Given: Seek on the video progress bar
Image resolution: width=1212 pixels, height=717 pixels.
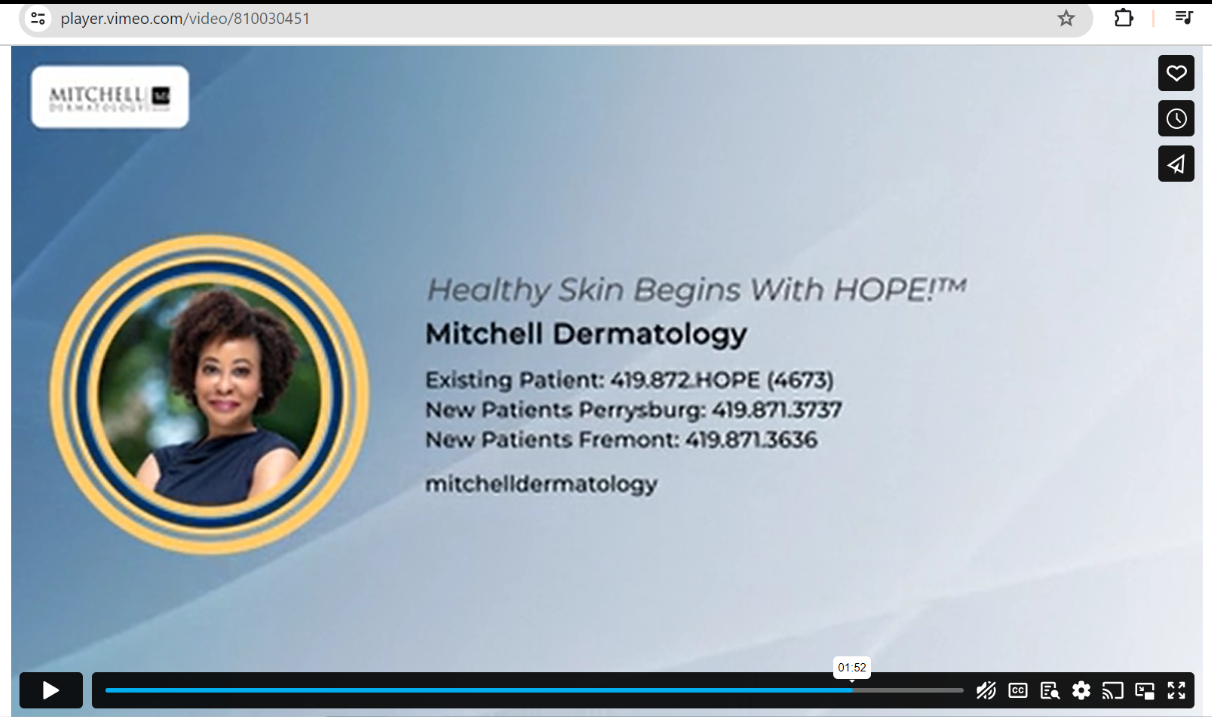Looking at the screenshot, I should point(534,690).
